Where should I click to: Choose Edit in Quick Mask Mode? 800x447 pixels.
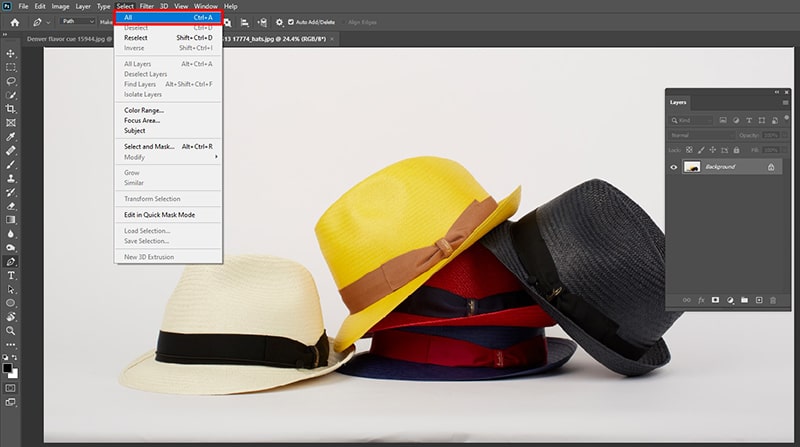point(168,215)
